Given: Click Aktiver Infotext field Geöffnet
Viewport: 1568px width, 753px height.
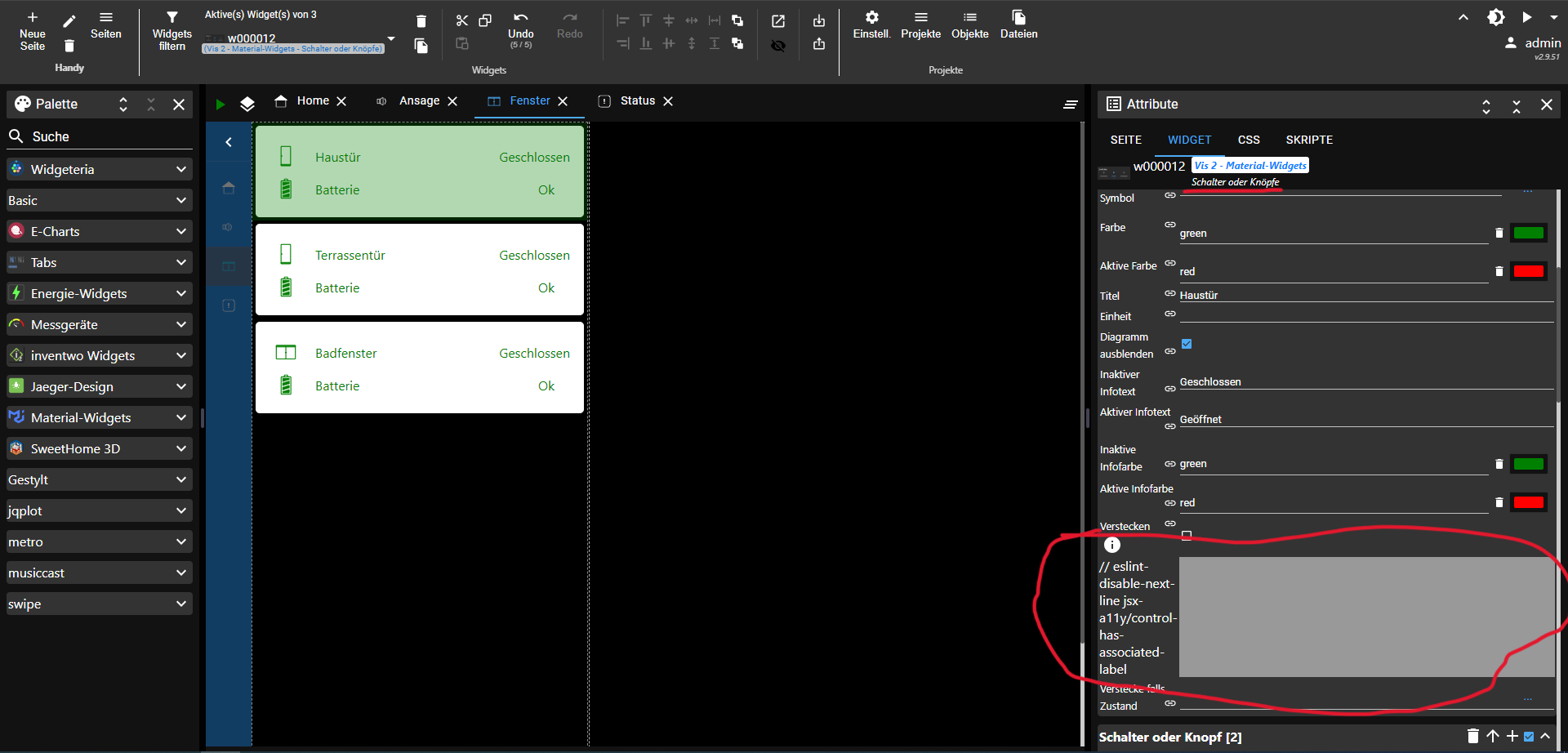Looking at the screenshot, I should point(1365,419).
